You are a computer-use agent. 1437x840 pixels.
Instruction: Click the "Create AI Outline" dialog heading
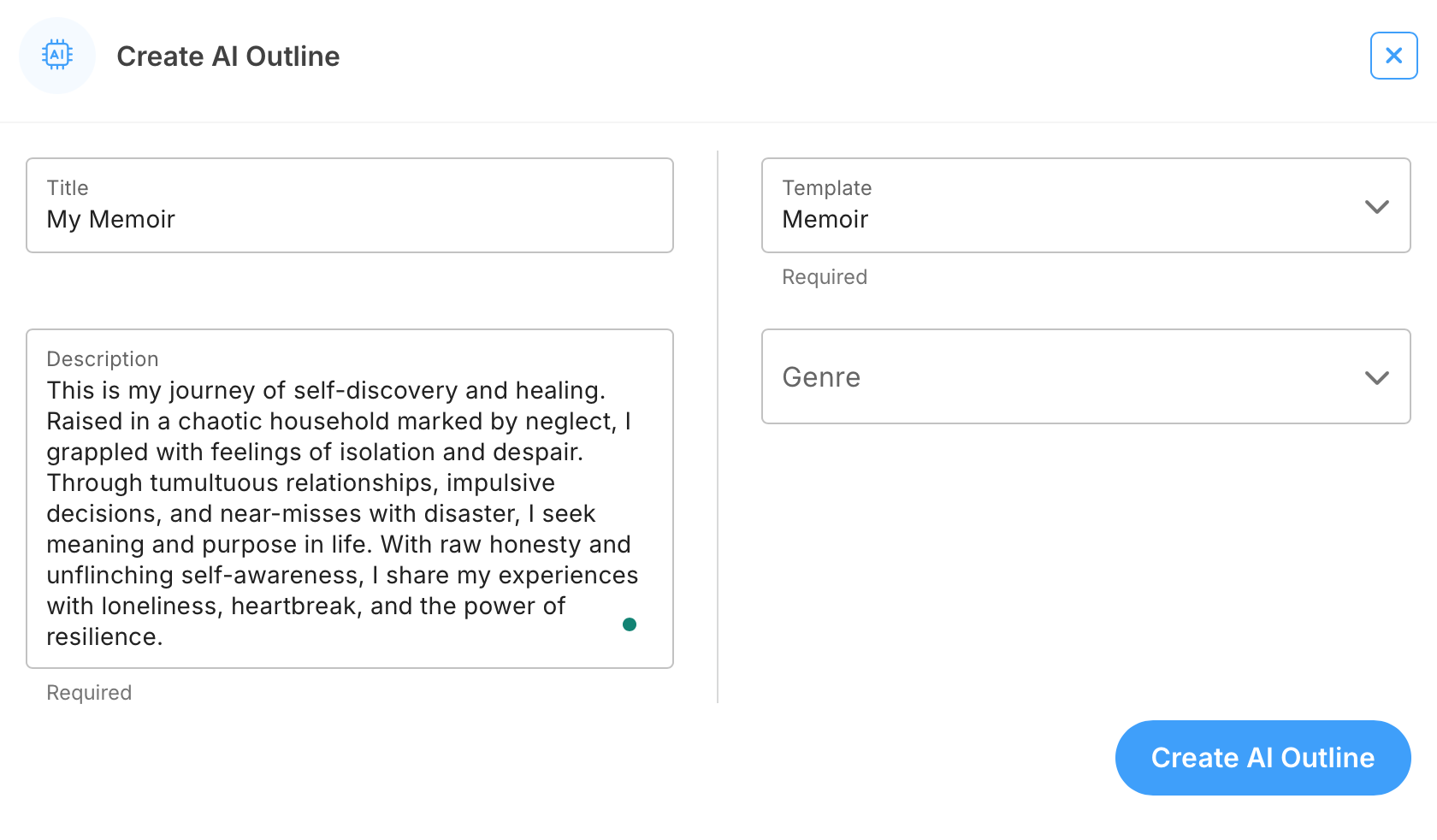[x=228, y=56]
